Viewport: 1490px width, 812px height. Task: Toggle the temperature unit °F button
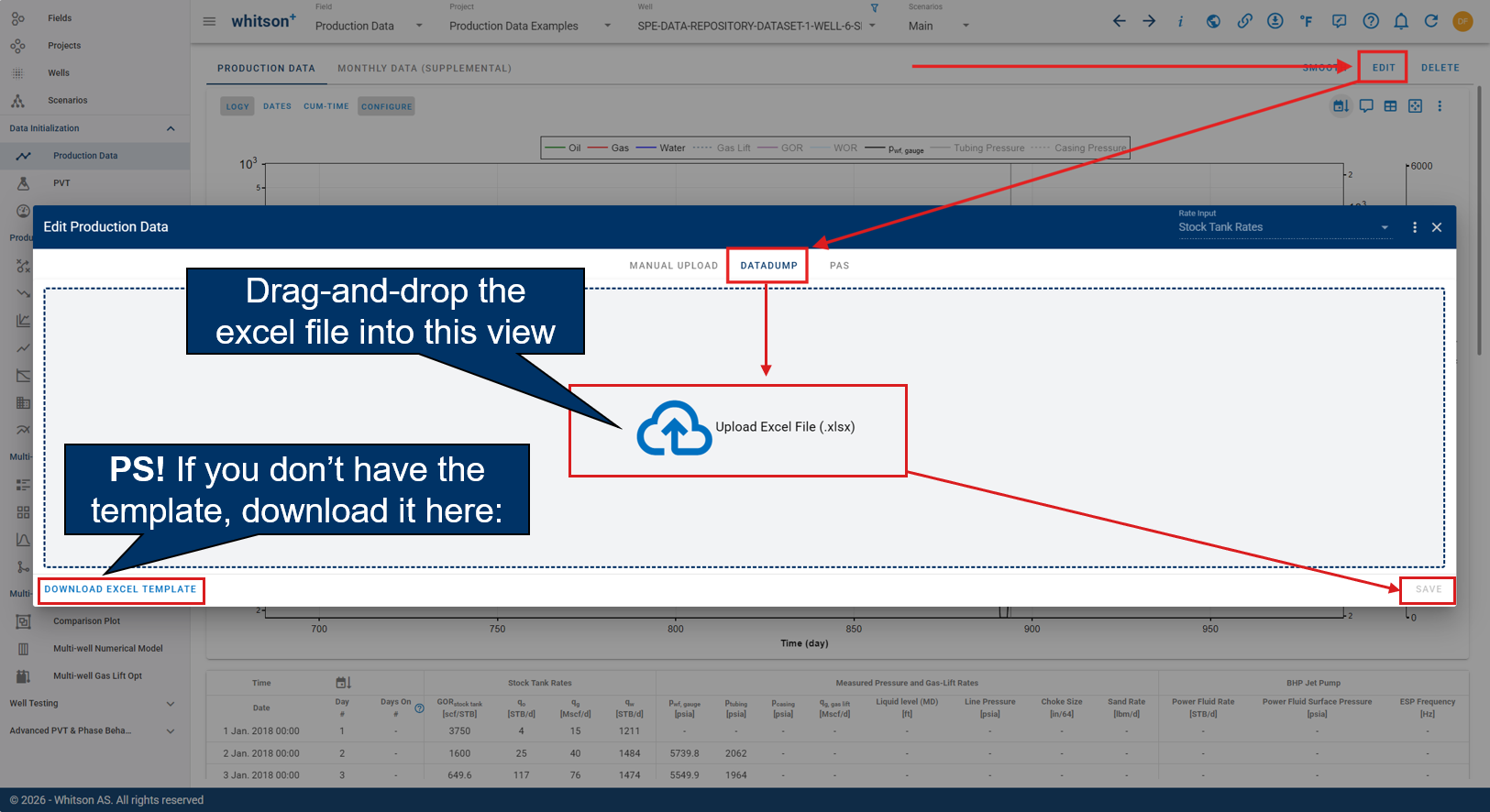pyautogui.click(x=1307, y=21)
